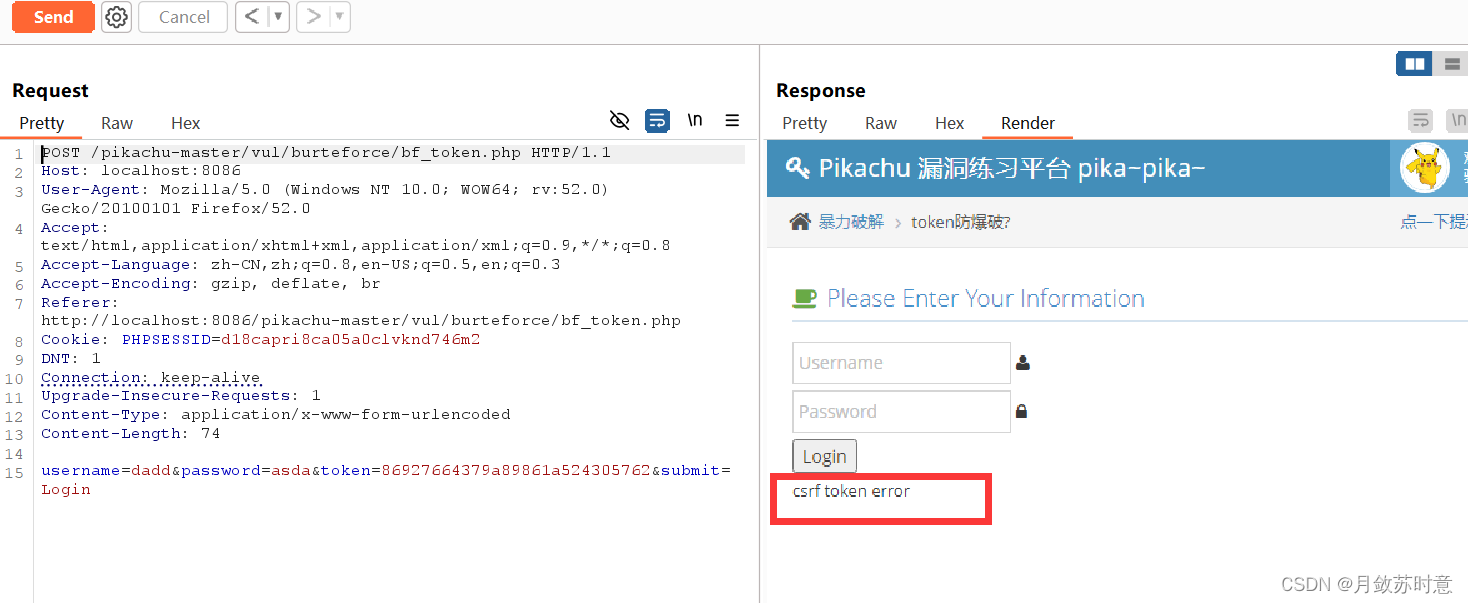
Task: Open Request panel hamburger menu
Action: click(x=732, y=121)
